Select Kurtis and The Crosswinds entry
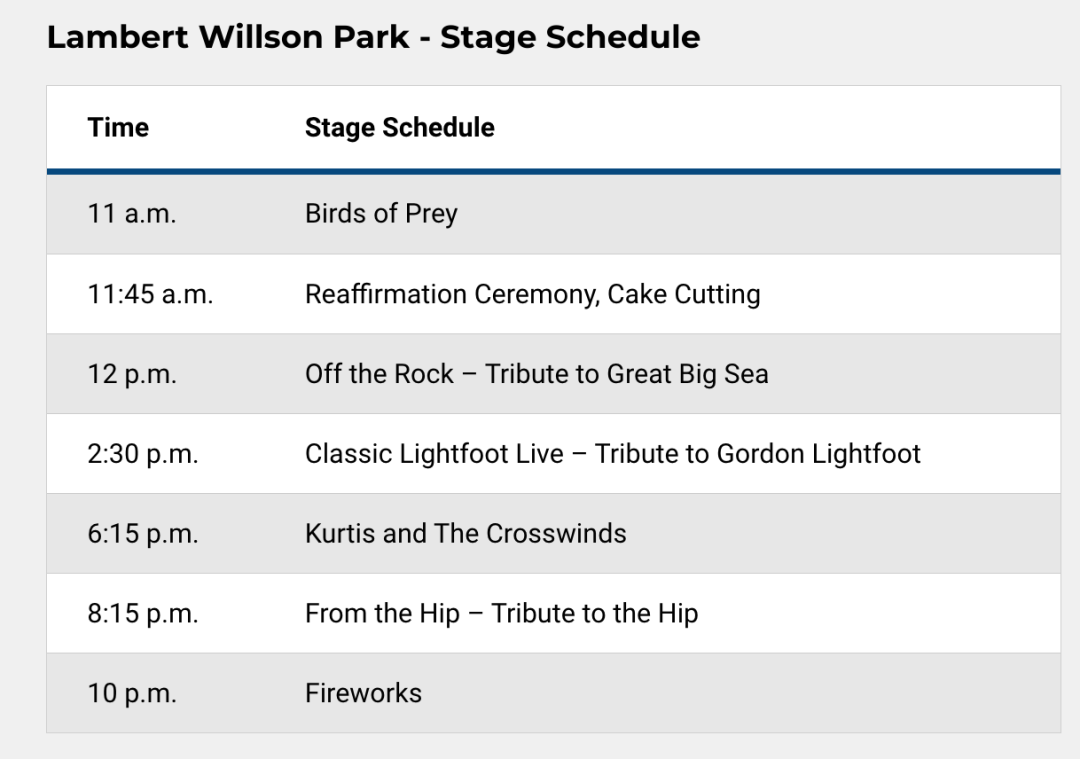Viewport: 1080px width, 759px height. point(466,534)
